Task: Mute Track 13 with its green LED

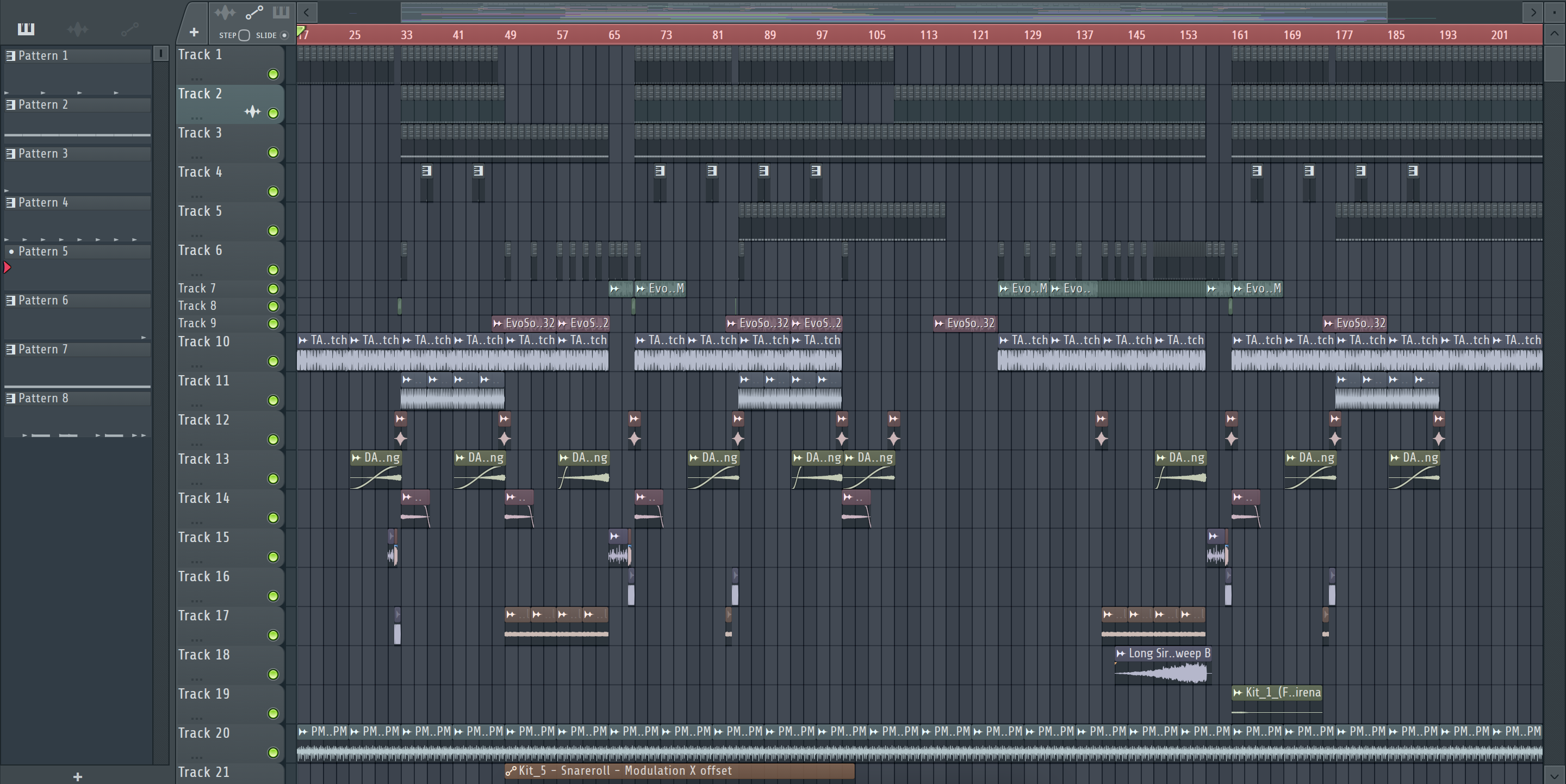Action: coord(274,479)
